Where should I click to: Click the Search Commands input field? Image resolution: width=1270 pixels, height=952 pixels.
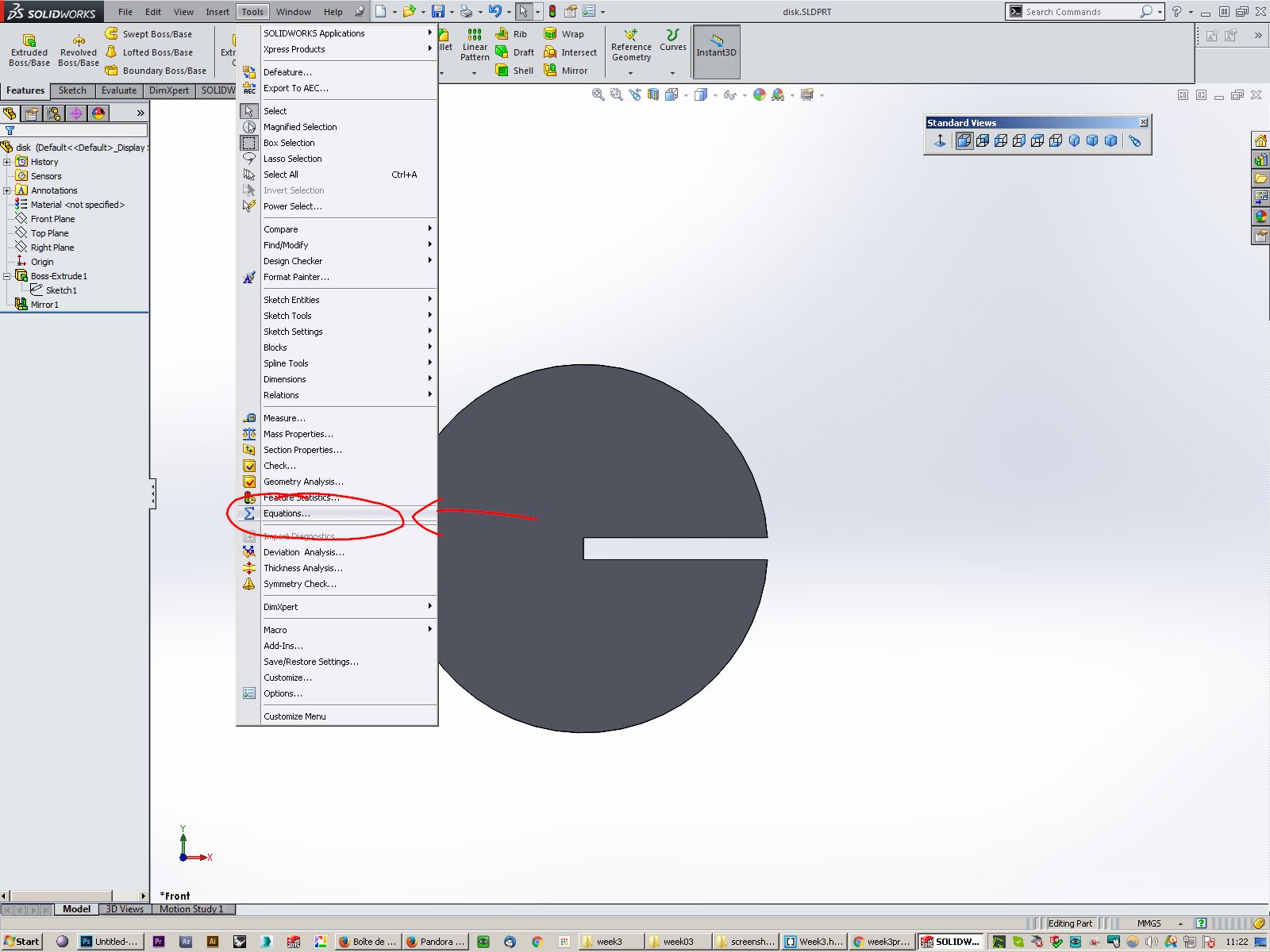point(1081,12)
